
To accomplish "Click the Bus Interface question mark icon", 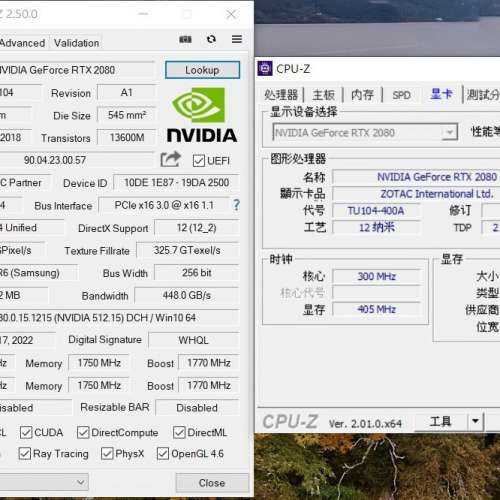I will [236, 205].
